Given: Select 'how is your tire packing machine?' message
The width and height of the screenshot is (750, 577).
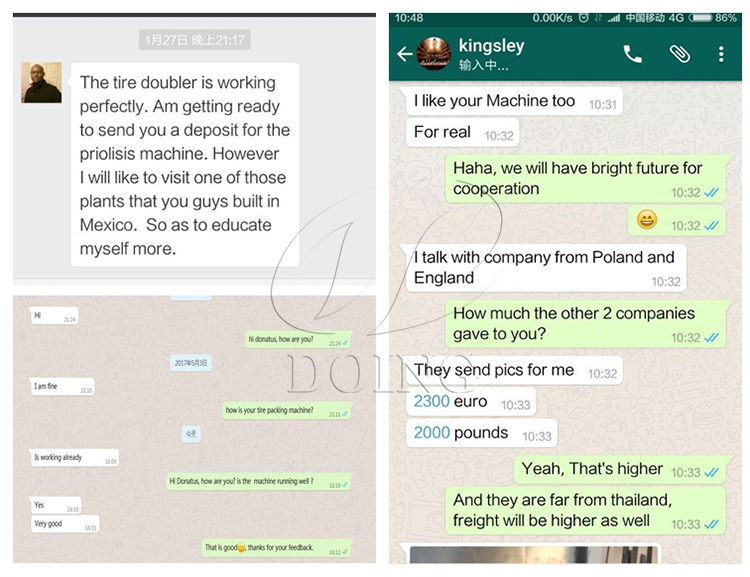Looking at the screenshot, I should [287, 411].
